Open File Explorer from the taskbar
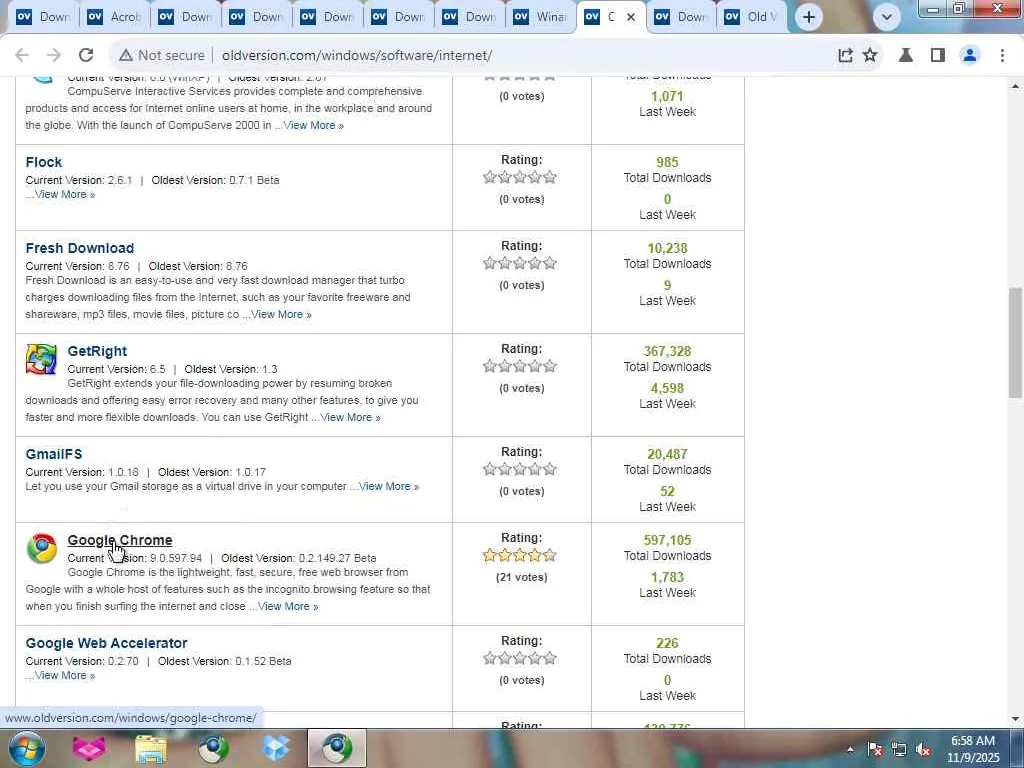Viewport: 1024px width, 768px height. click(x=151, y=748)
